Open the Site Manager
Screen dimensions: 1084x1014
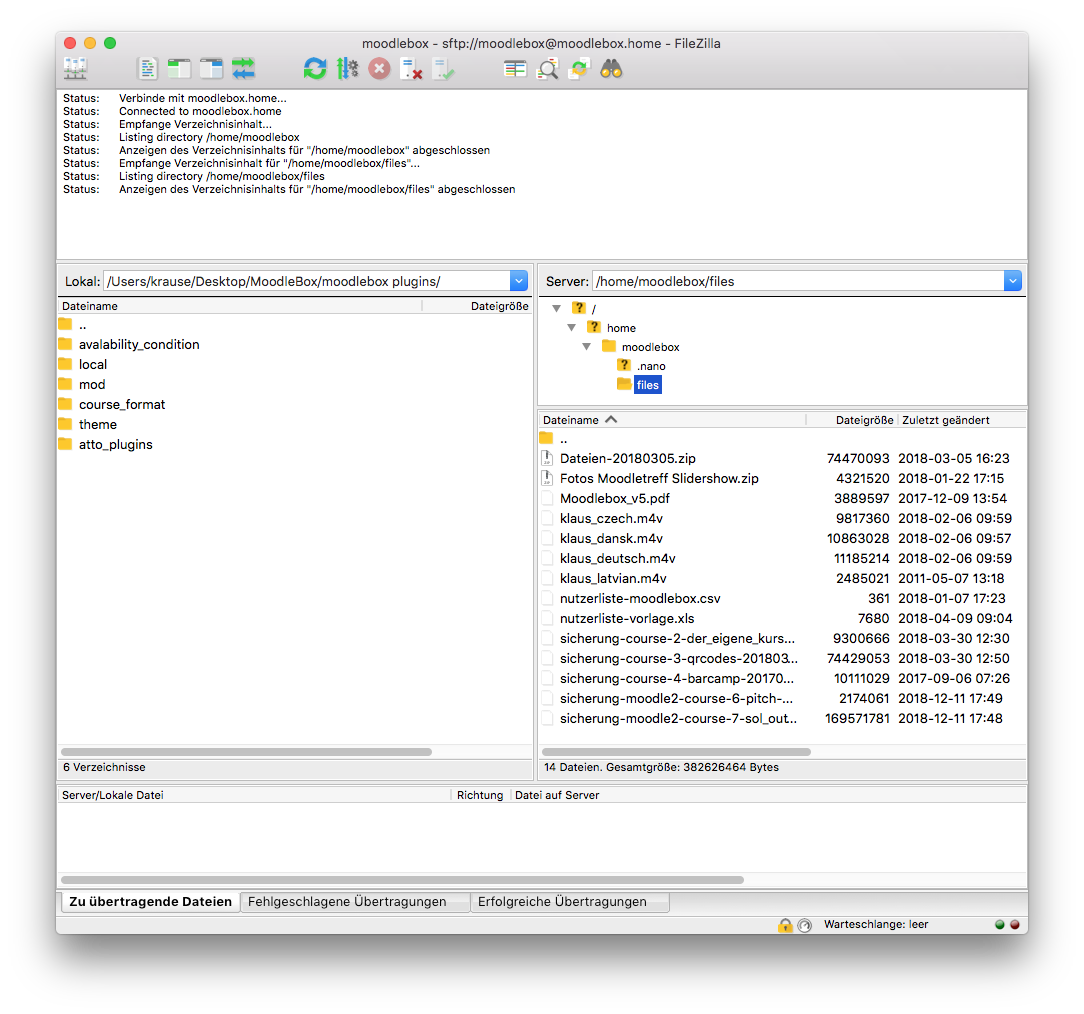click(75, 69)
